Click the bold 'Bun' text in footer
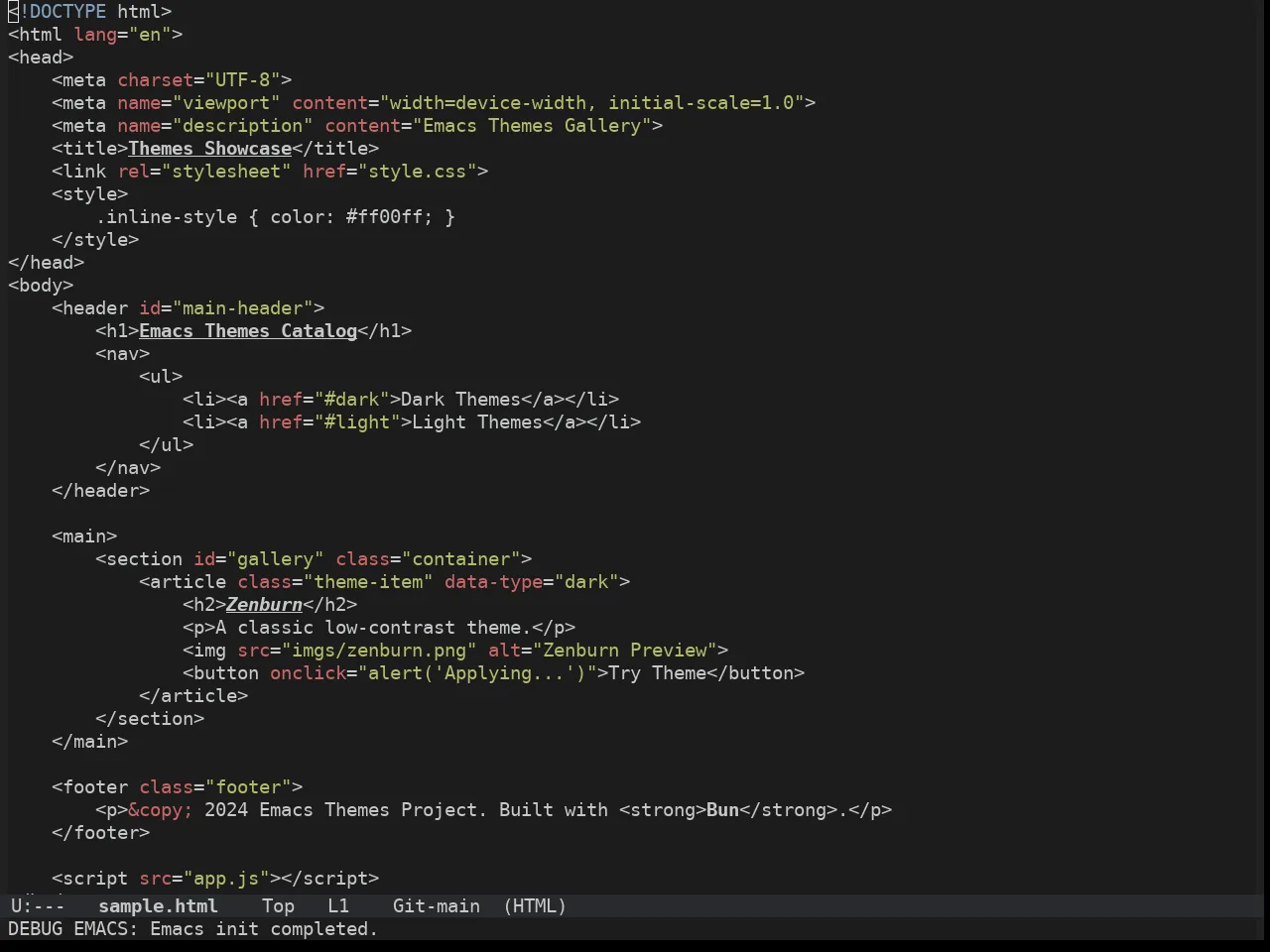 point(722,810)
